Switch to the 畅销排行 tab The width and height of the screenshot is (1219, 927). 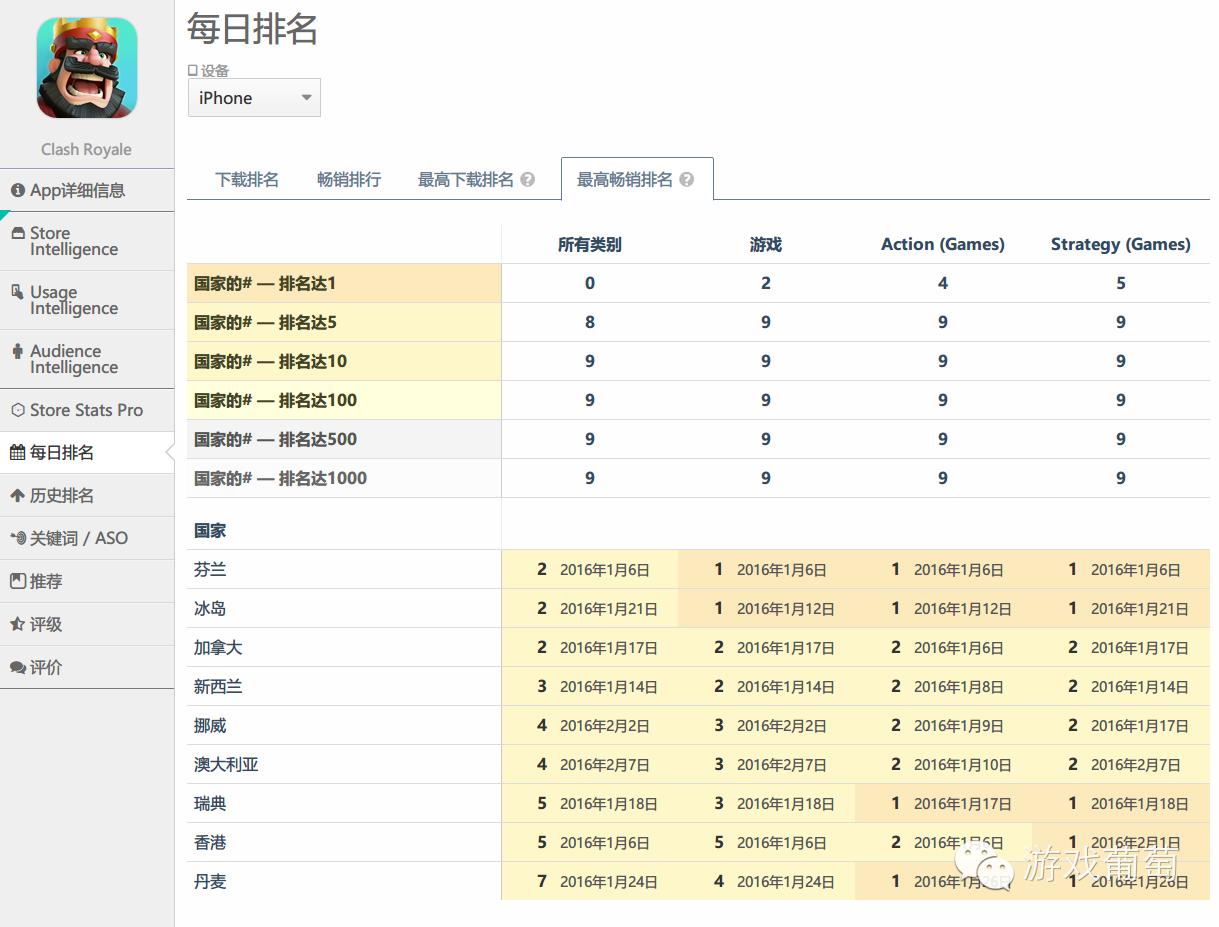click(348, 178)
